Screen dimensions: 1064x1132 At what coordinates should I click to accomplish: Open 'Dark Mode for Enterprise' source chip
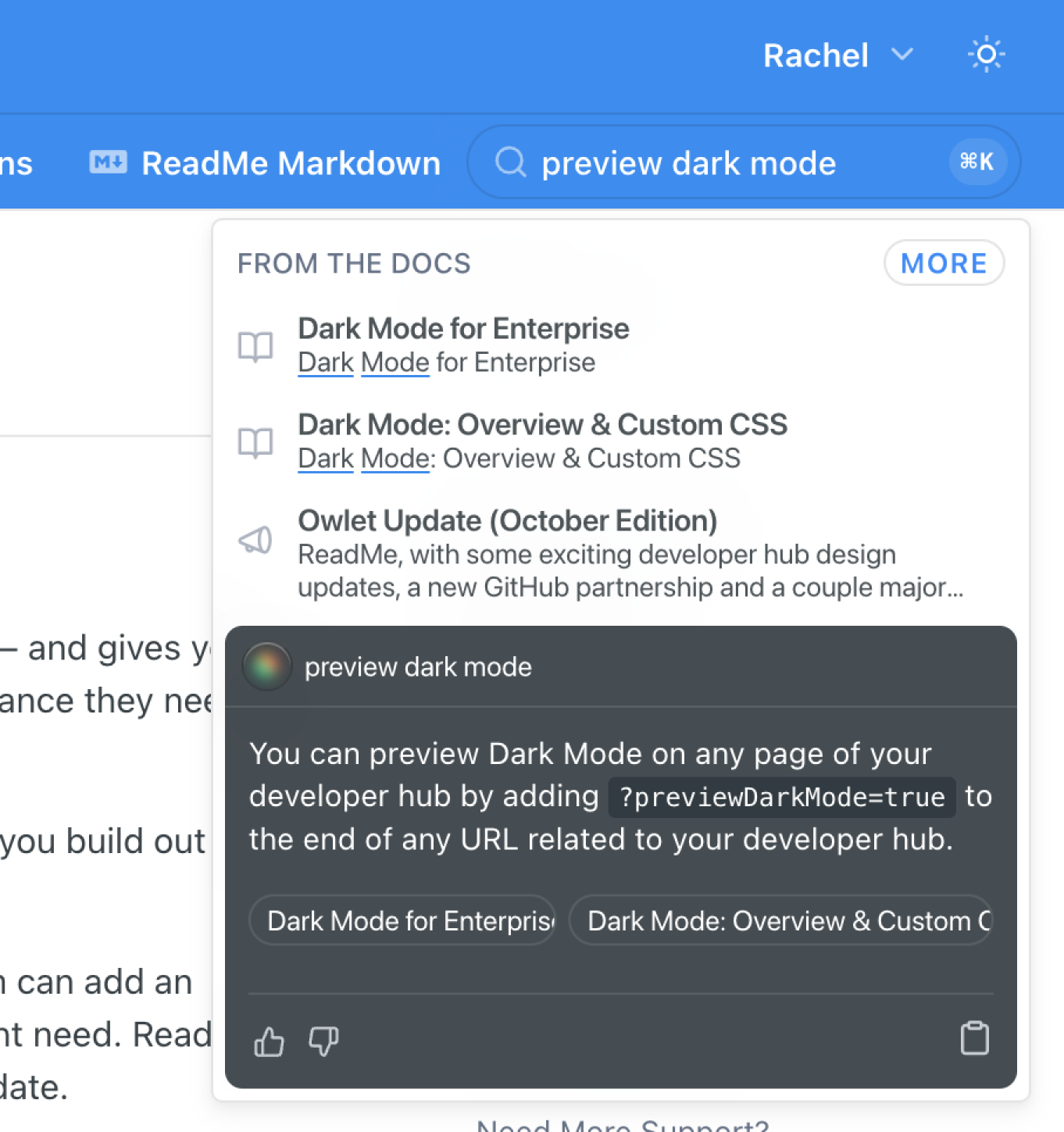click(402, 920)
